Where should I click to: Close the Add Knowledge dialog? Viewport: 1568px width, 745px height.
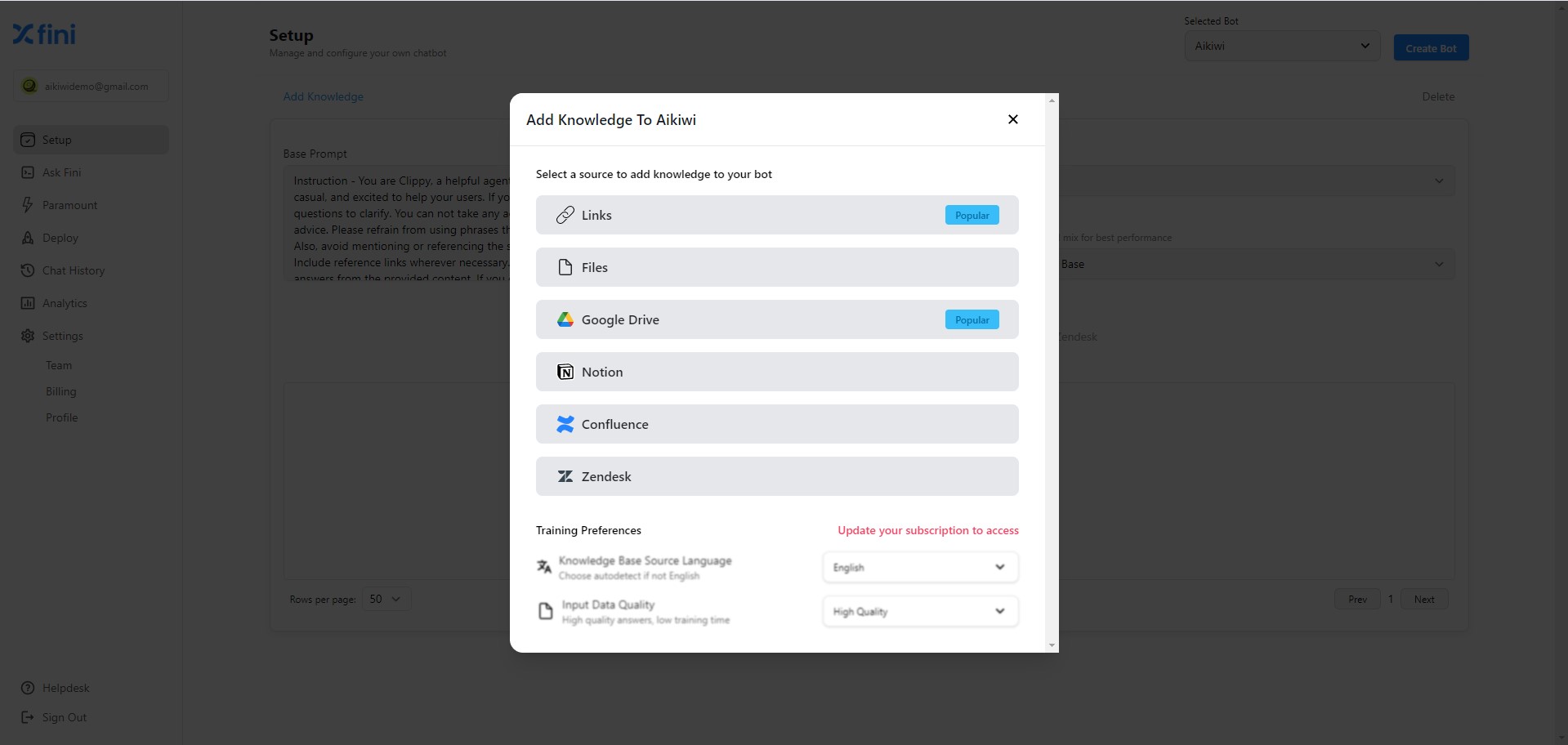pos(1012,119)
